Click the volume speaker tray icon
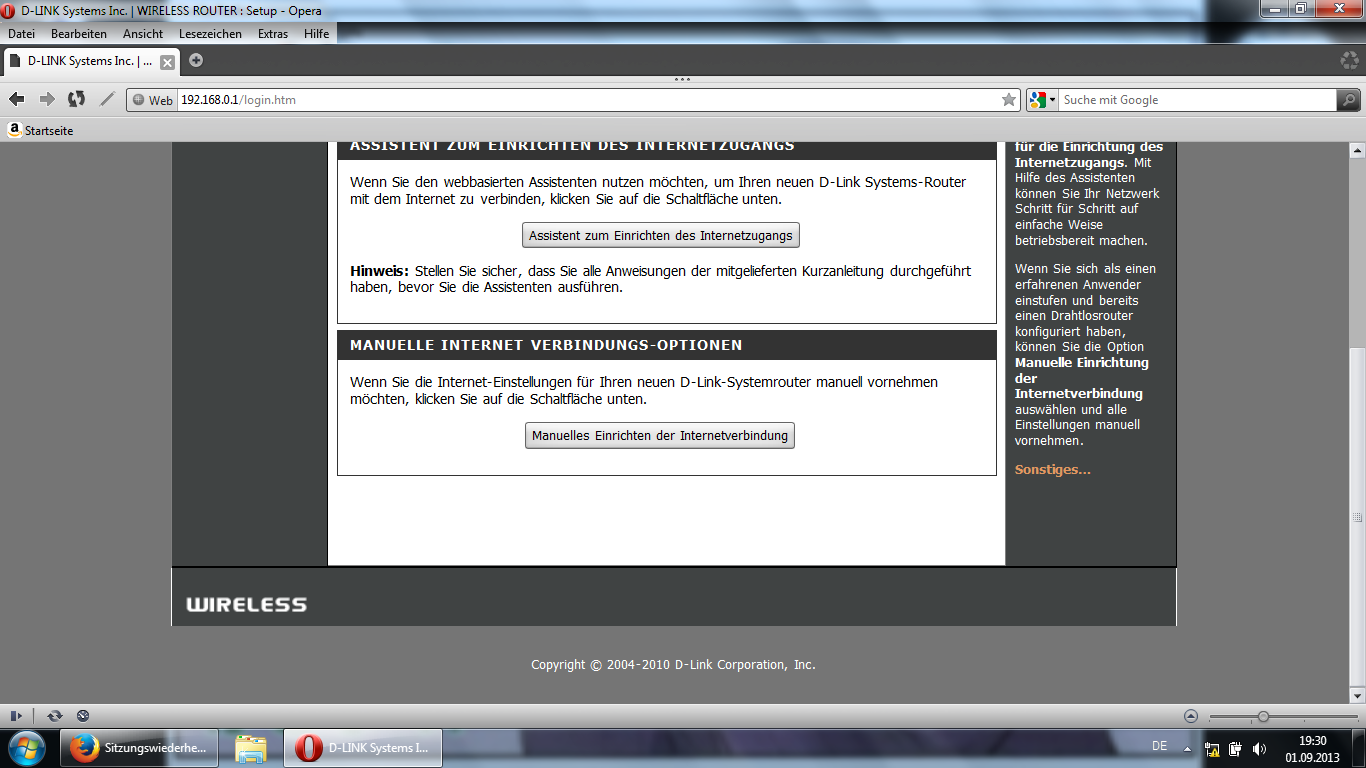1366x768 pixels. pyautogui.click(x=1259, y=748)
